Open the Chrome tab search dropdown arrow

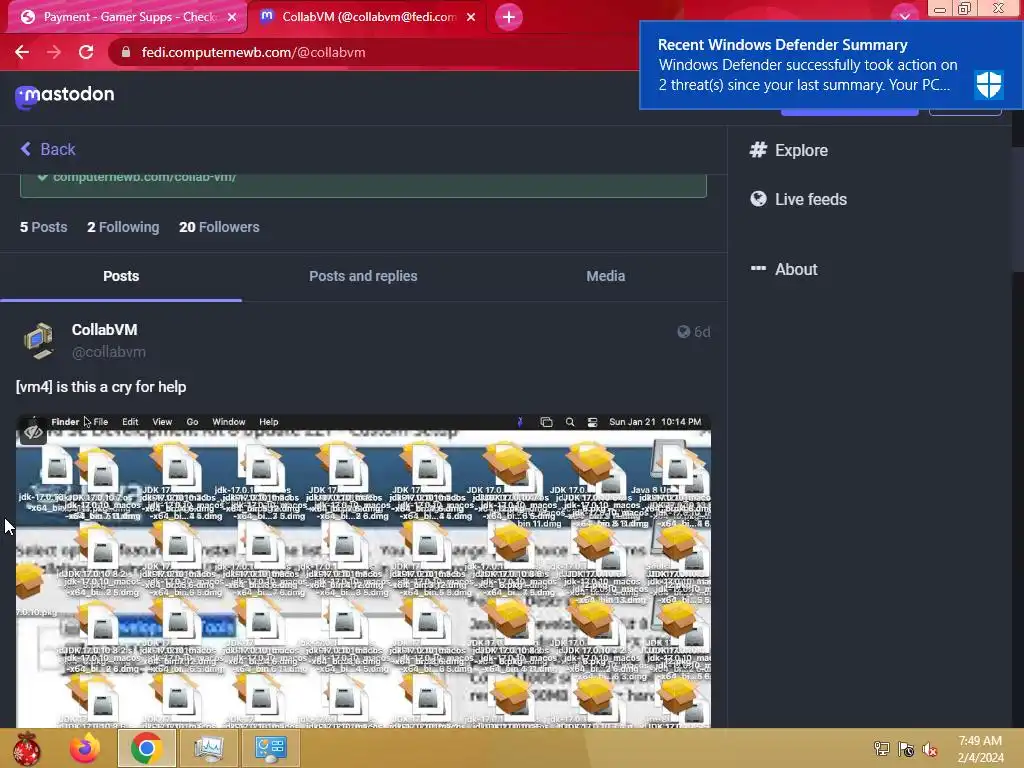[x=904, y=16]
